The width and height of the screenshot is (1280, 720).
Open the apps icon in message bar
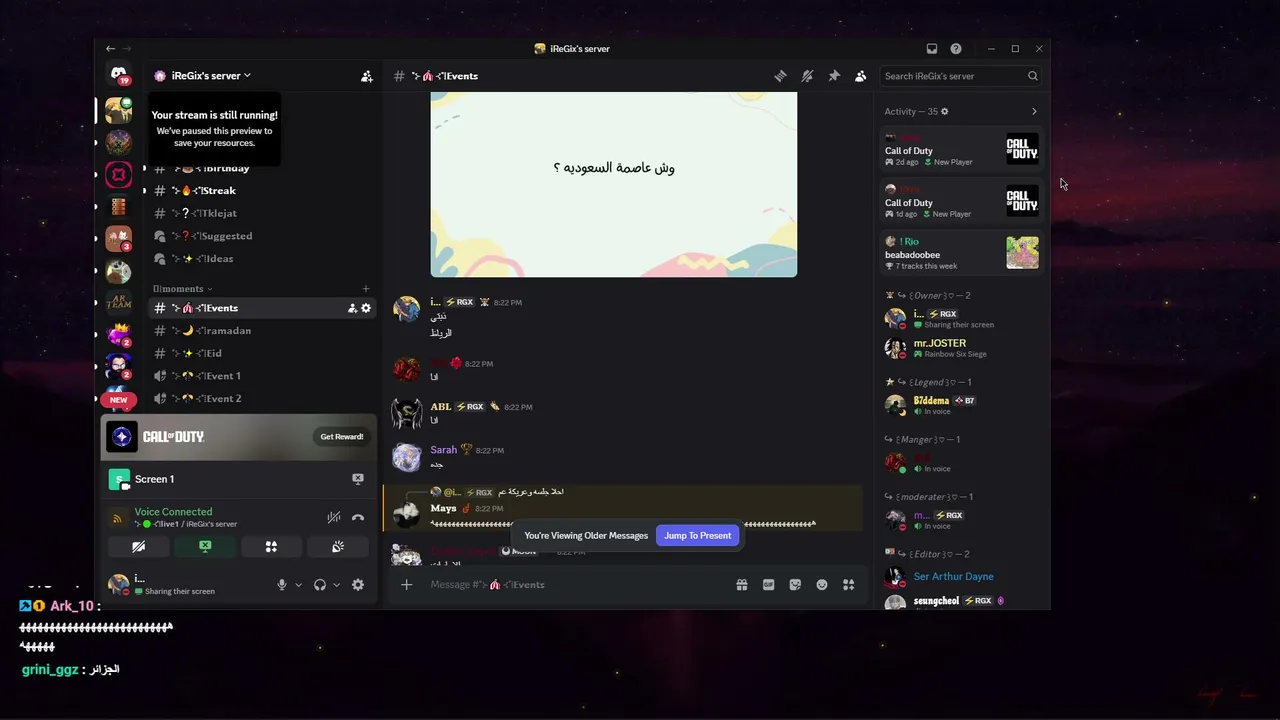tap(848, 585)
